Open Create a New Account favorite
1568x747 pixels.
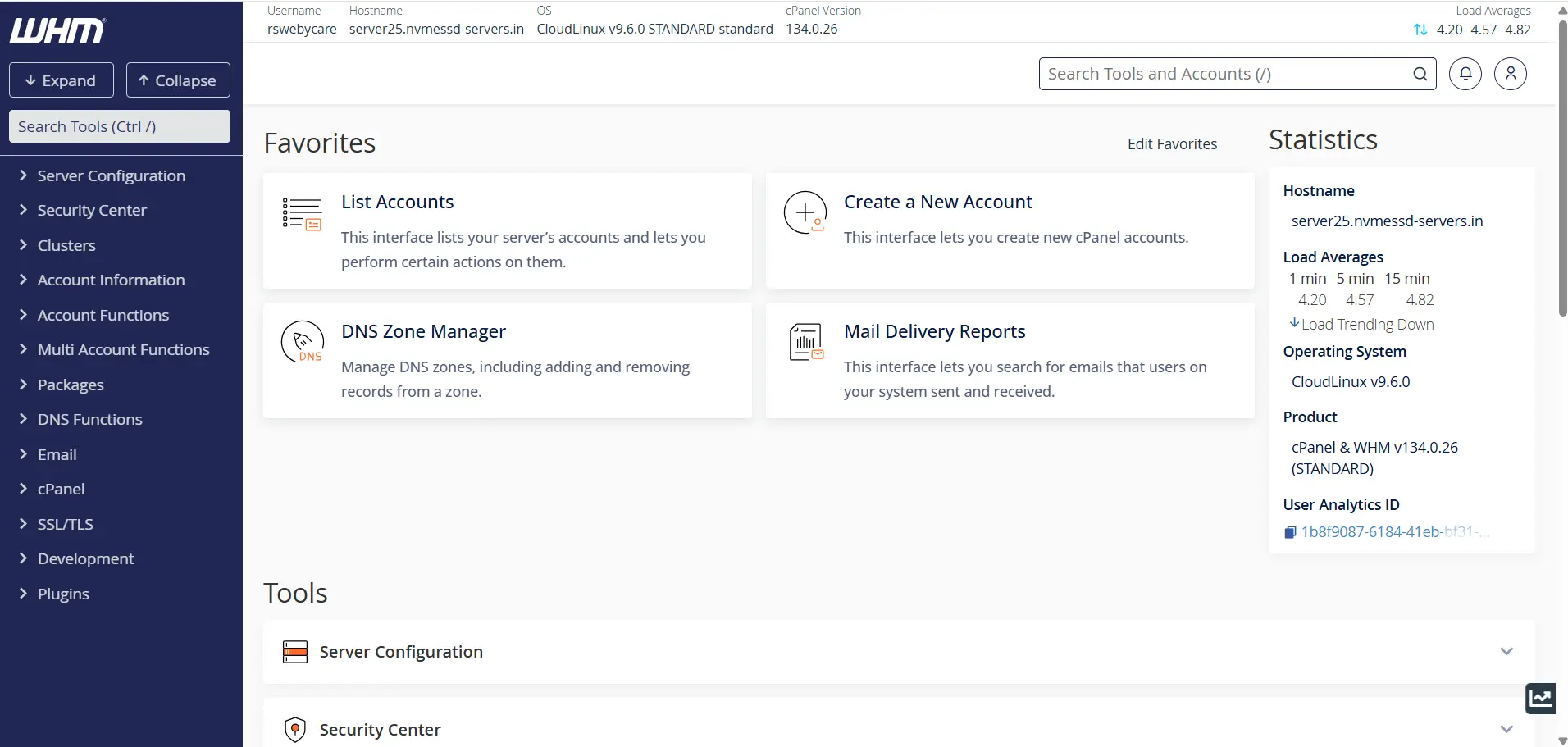(x=1010, y=230)
